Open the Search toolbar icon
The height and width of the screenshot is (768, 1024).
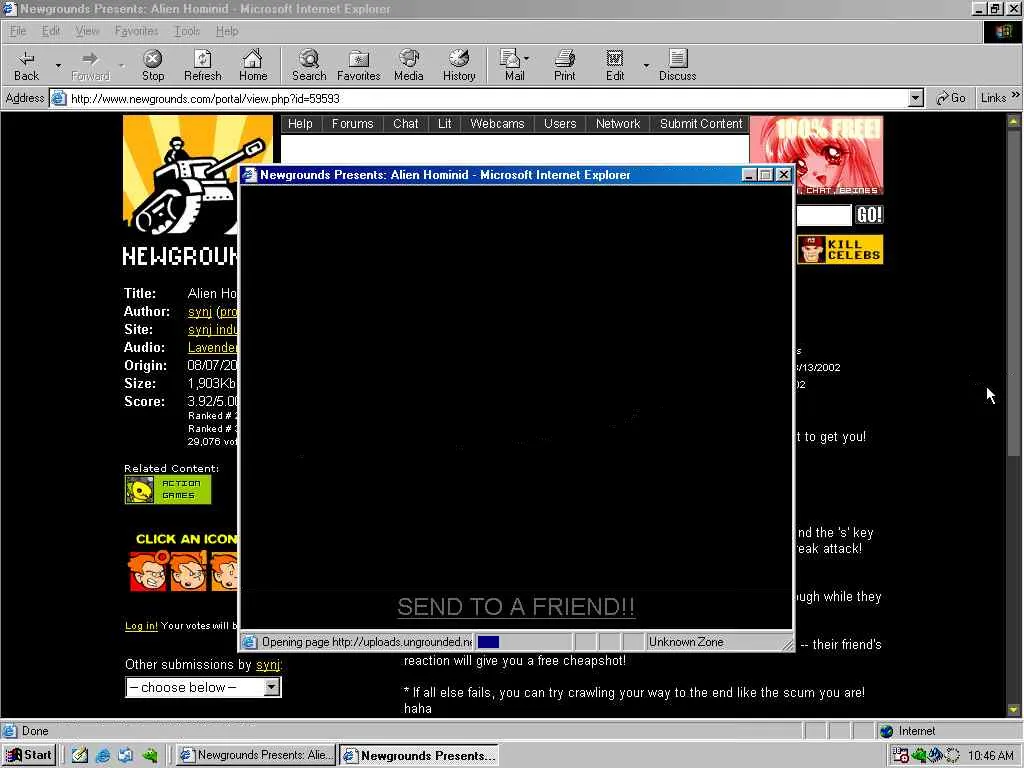[x=309, y=65]
